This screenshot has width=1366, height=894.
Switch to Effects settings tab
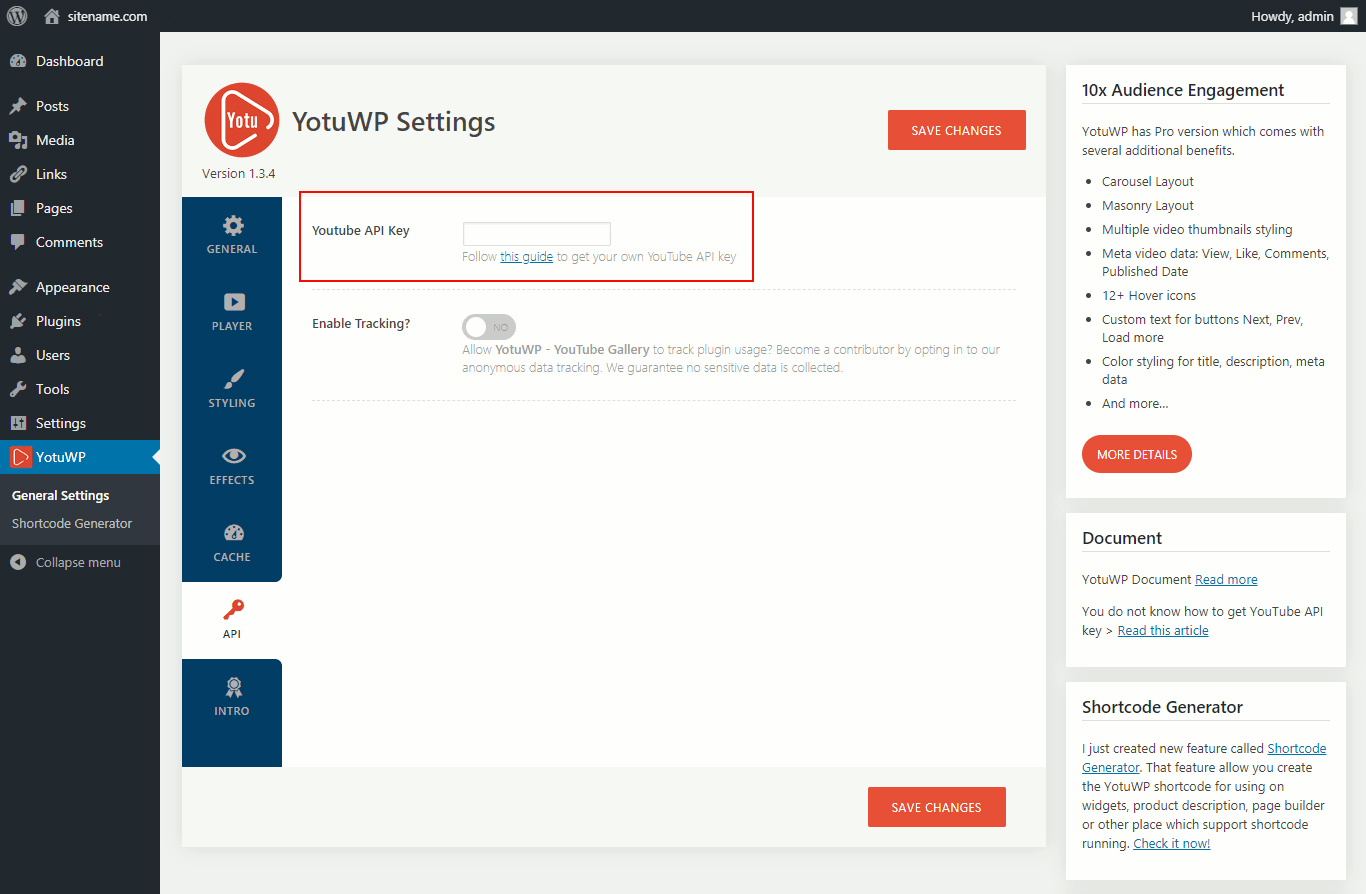point(232,466)
